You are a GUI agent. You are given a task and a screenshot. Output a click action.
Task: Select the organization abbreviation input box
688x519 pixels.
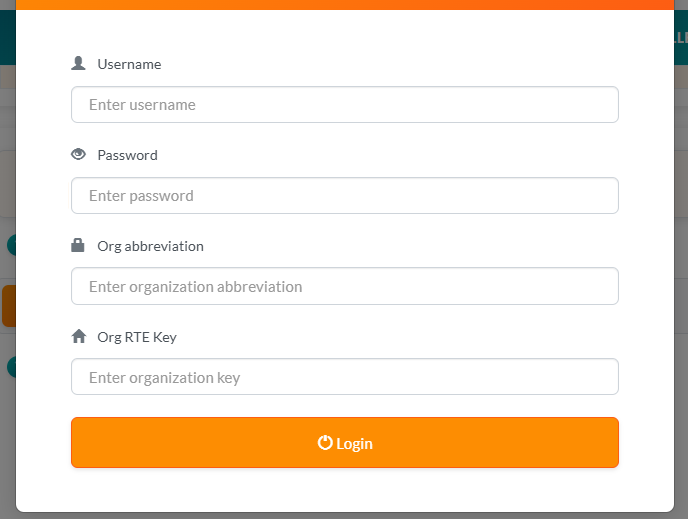click(345, 287)
